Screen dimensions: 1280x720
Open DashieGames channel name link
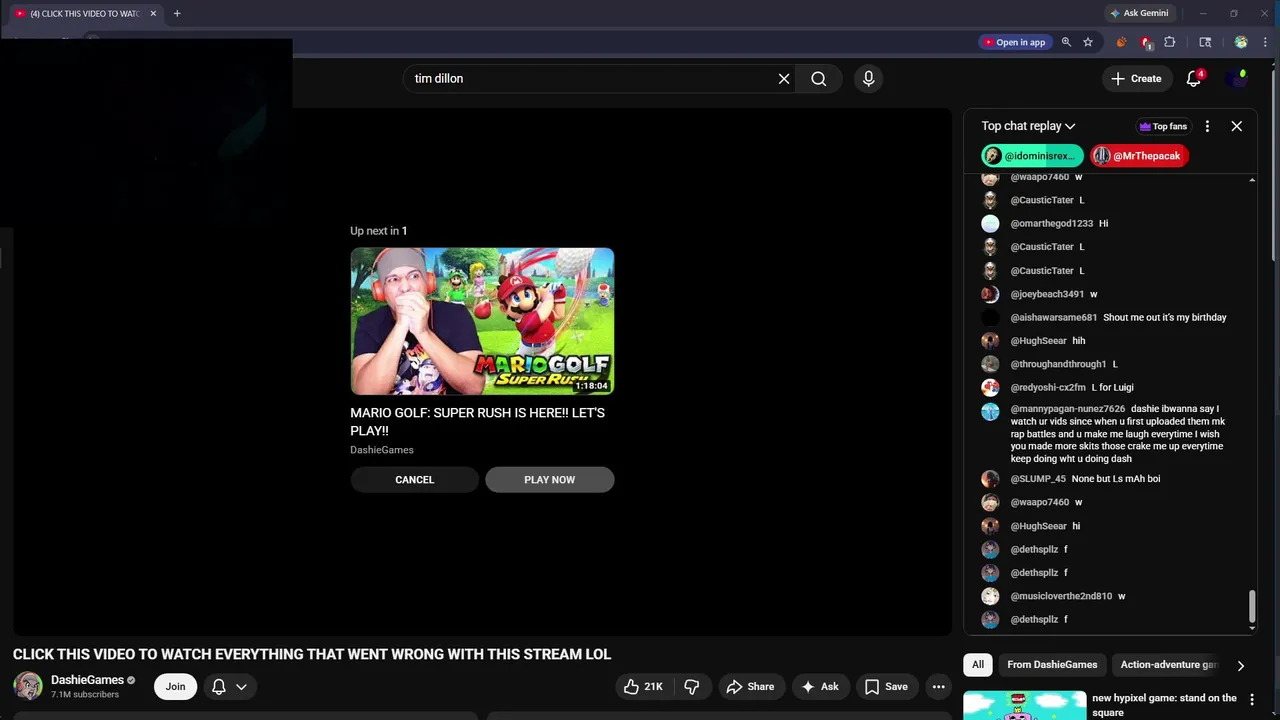point(87,680)
